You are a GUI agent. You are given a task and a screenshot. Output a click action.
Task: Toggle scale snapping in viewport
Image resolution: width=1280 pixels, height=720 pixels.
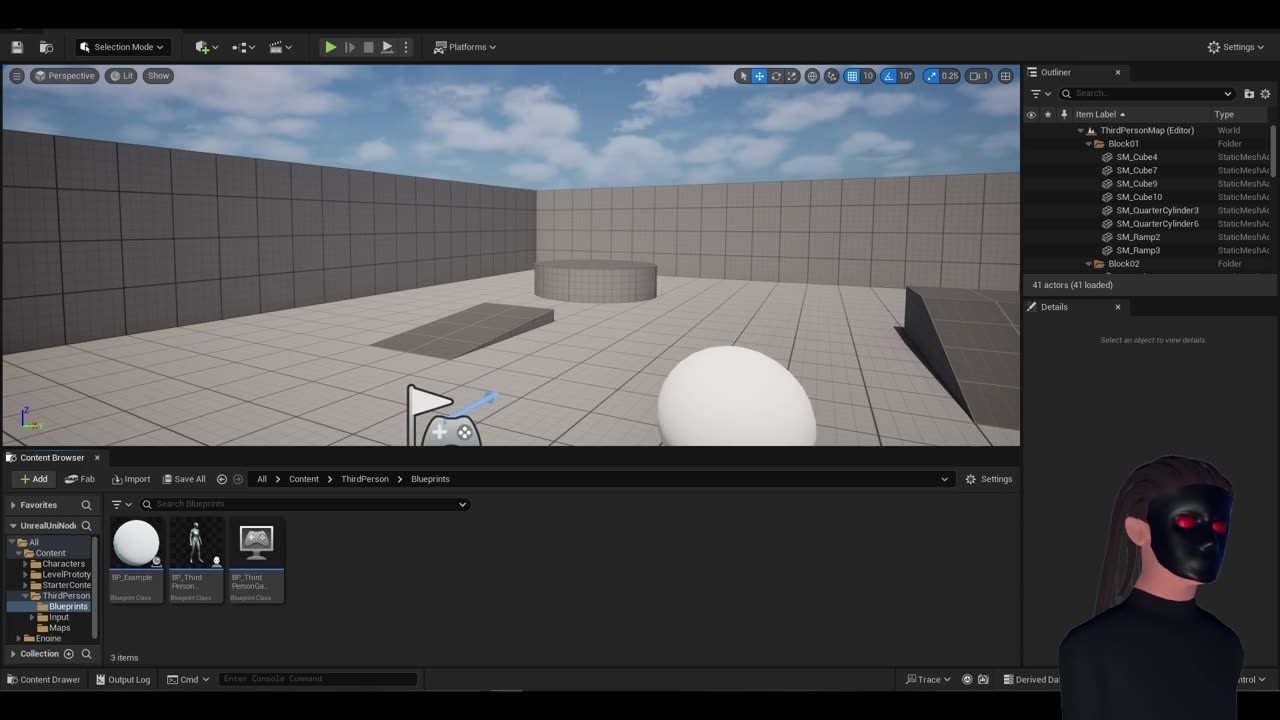[931, 76]
